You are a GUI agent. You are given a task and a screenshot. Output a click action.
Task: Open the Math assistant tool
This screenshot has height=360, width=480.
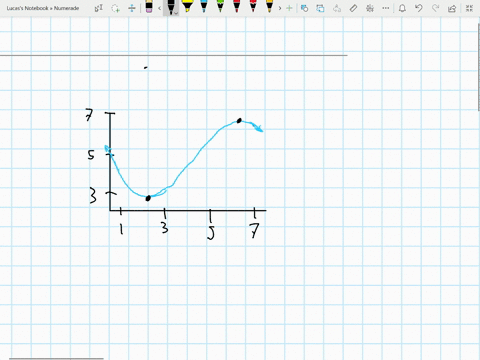370,8
